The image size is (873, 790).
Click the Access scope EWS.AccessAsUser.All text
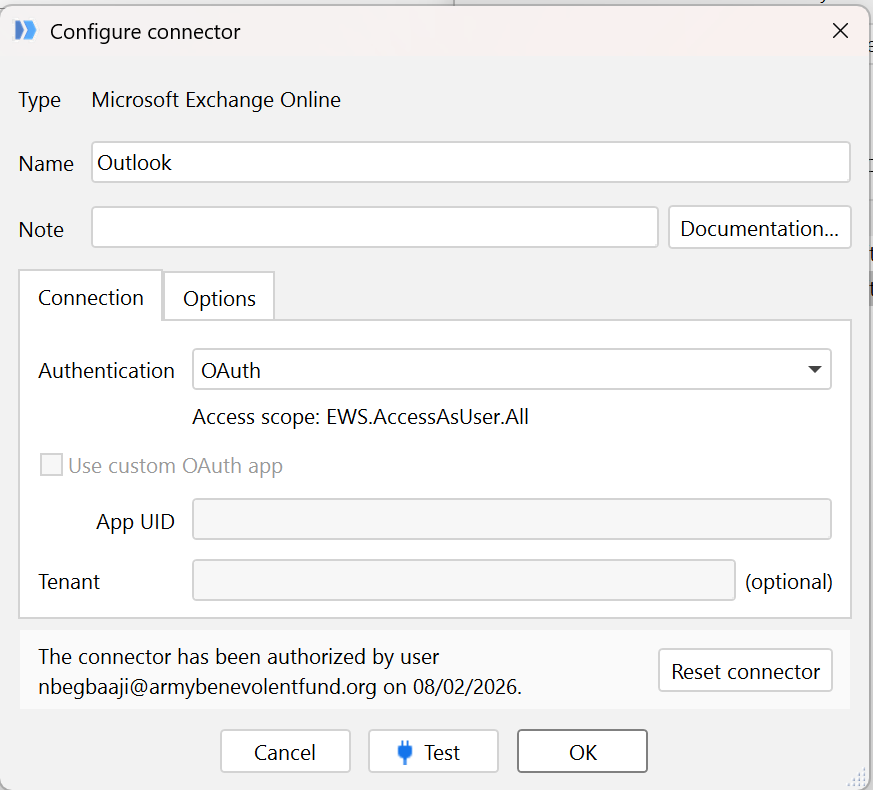pos(360,417)
